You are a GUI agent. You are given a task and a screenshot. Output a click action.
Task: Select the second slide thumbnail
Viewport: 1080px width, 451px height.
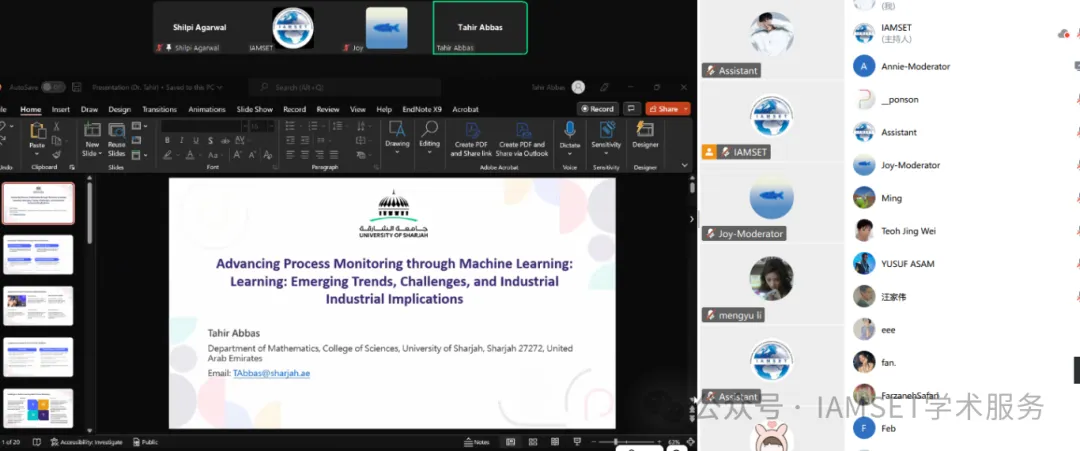[x=39, y=255]
